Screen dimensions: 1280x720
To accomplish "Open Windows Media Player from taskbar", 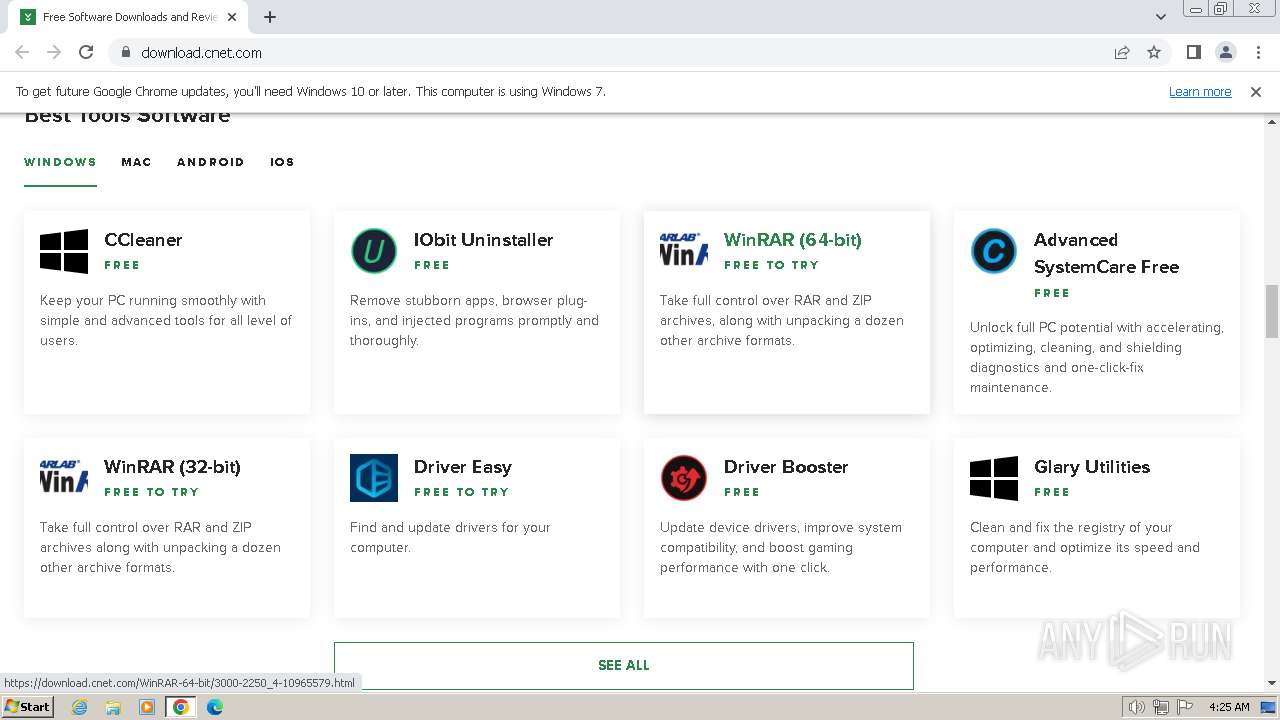I will 147,707.
